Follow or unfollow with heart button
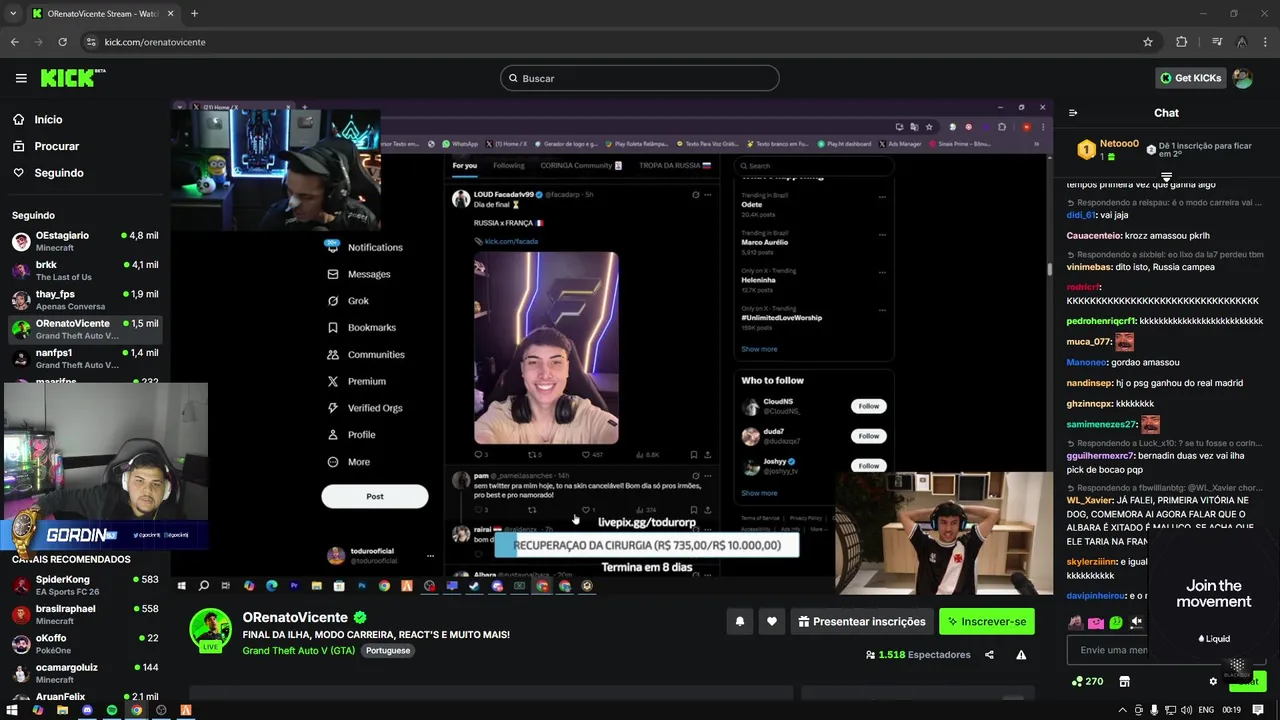Screen dimensions: 1280x720 click(771, 621)
